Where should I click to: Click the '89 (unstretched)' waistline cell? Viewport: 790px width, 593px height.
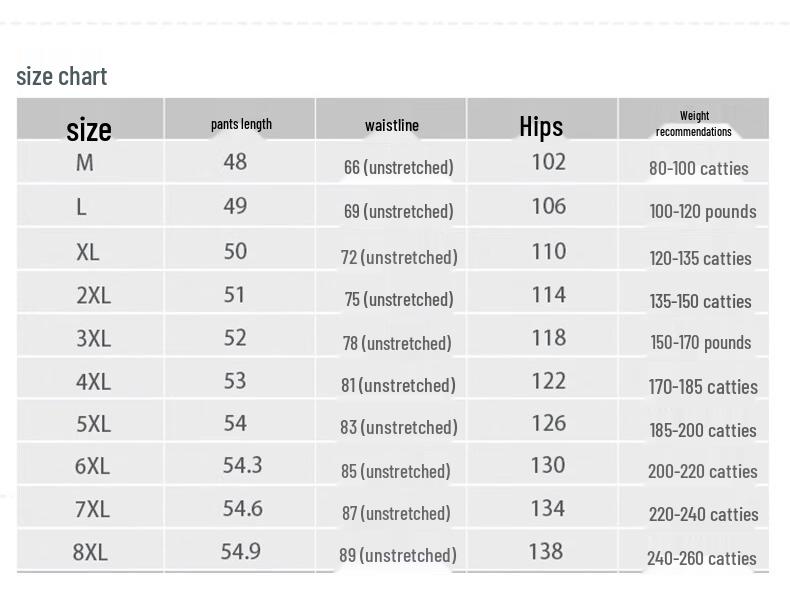(398, 555)
